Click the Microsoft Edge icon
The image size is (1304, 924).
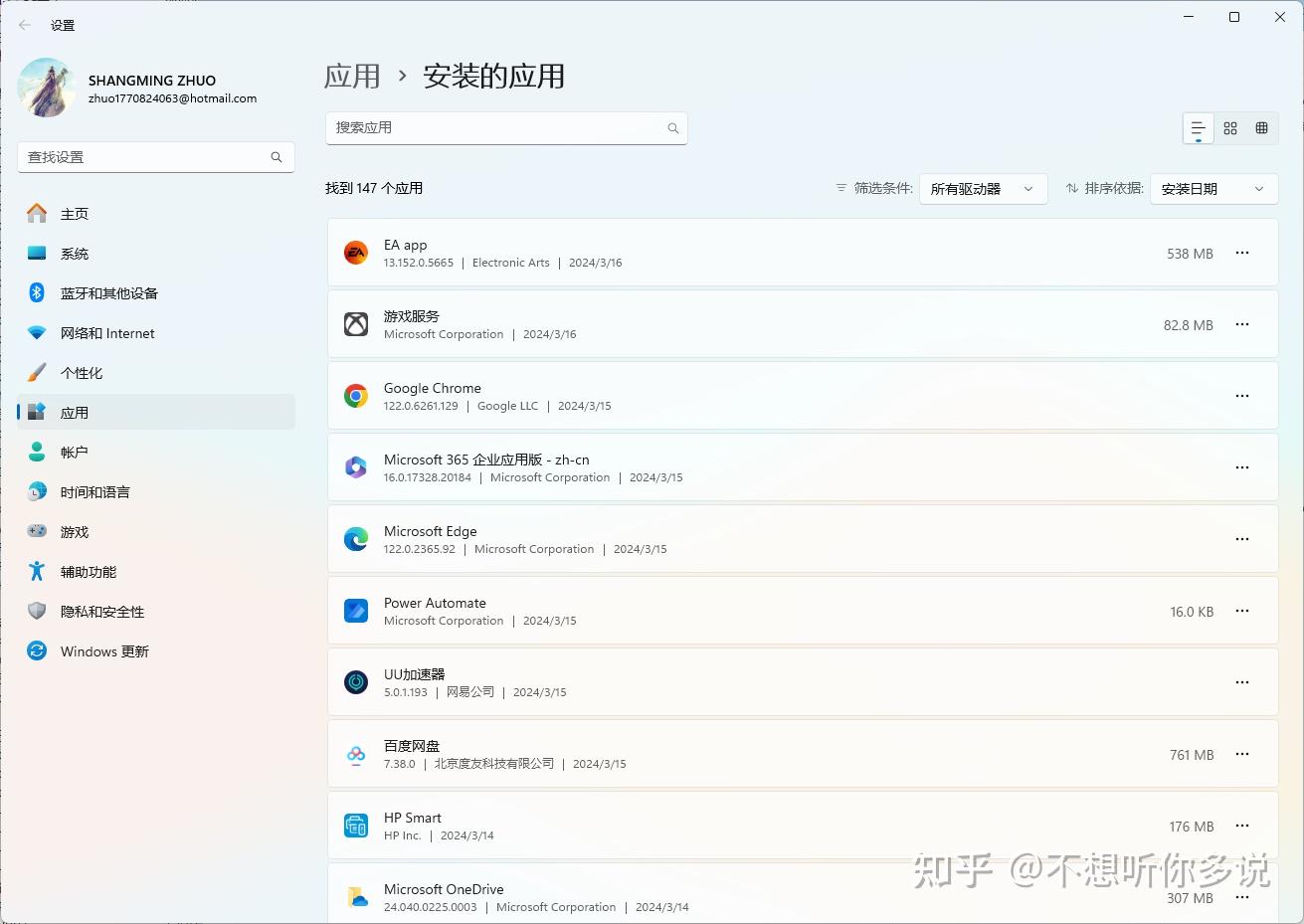click(x=356, y=539)
